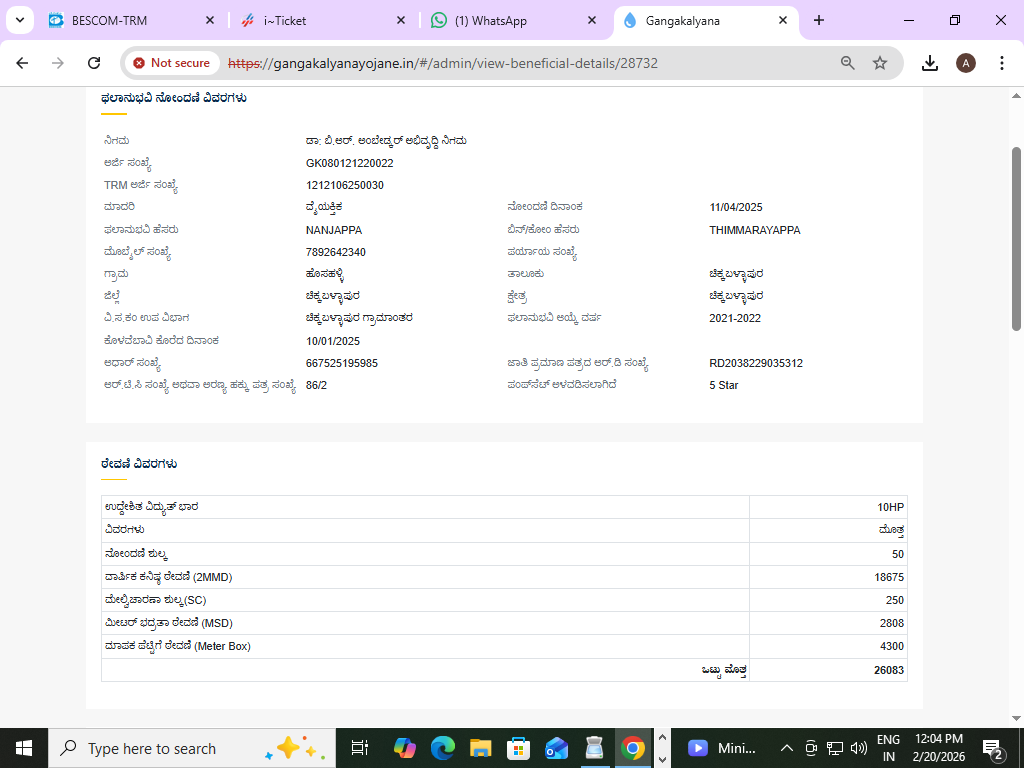The image size is (1024, 768).
Task: Open network status tray icon
Action: (835, 748)
